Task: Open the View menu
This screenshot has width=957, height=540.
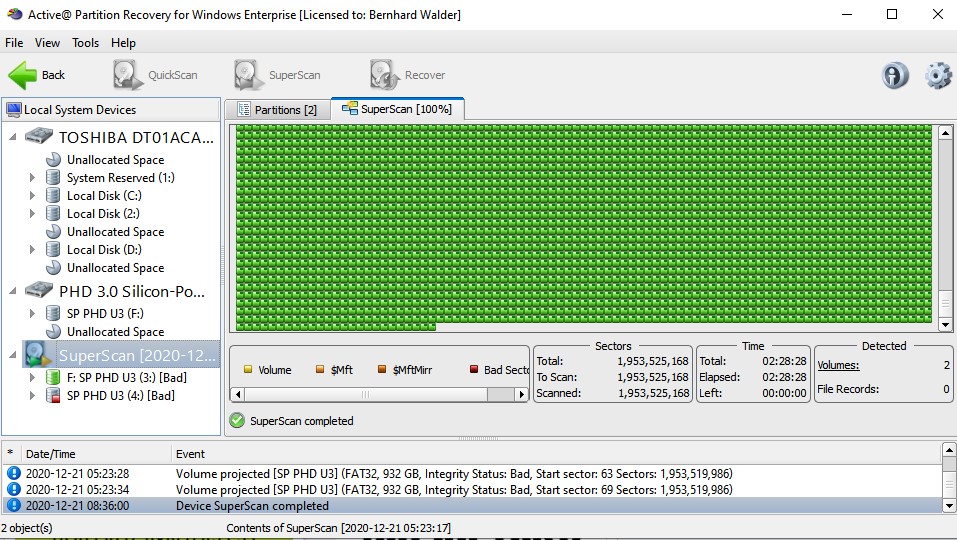Action: coord(47,43)
